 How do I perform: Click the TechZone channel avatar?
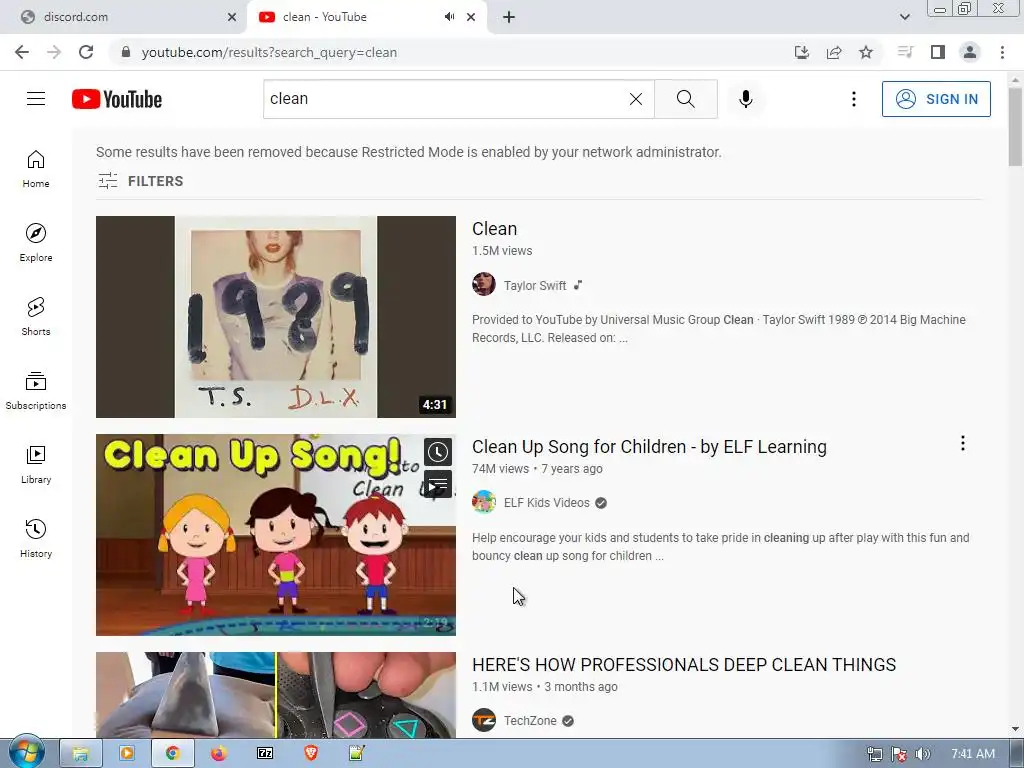tap(484, 720)
